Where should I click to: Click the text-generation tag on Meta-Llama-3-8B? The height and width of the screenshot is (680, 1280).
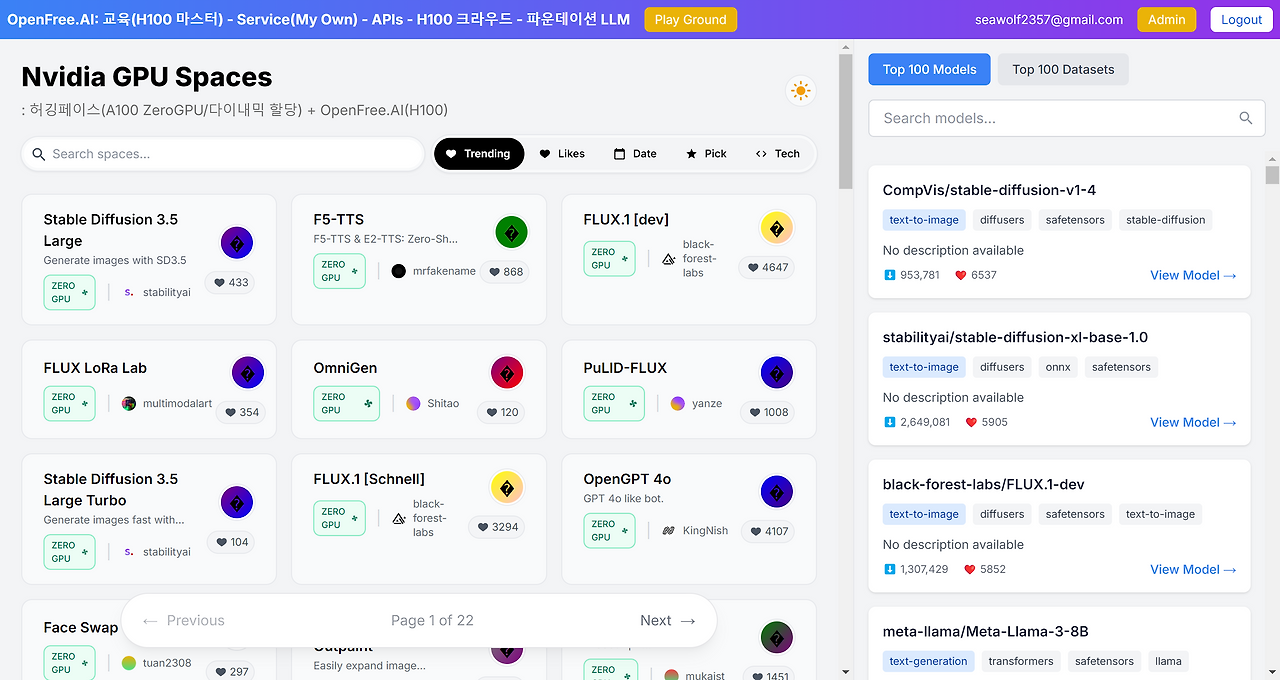[x=928, y=661]
